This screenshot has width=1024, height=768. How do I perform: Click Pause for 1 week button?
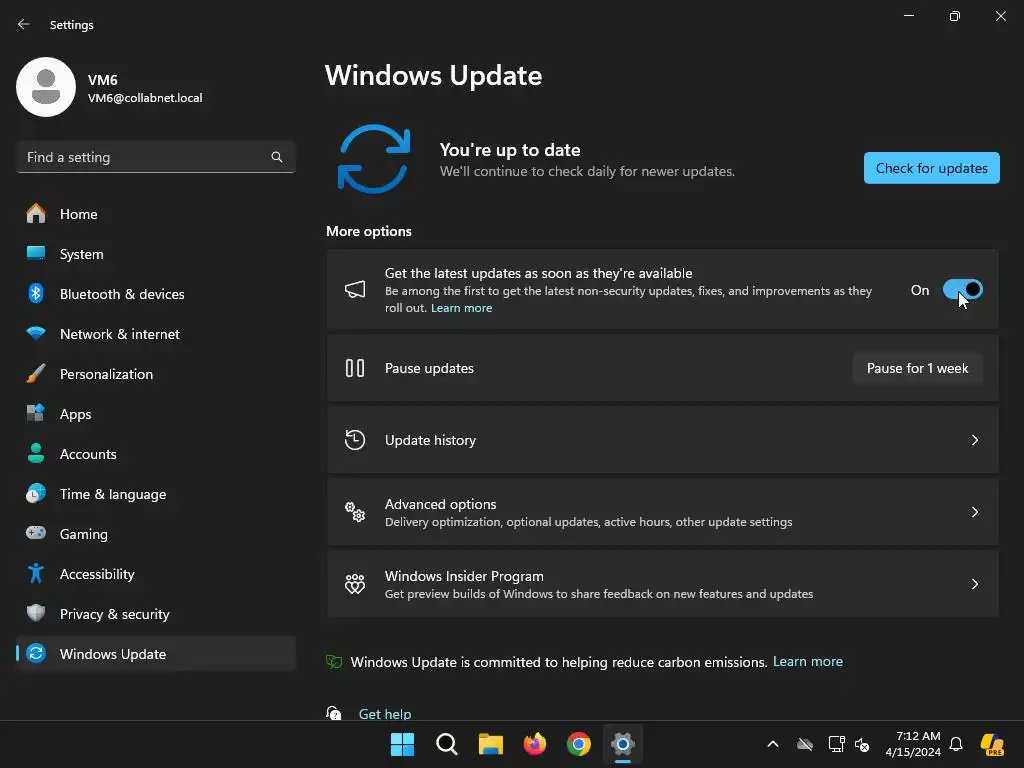917,368
